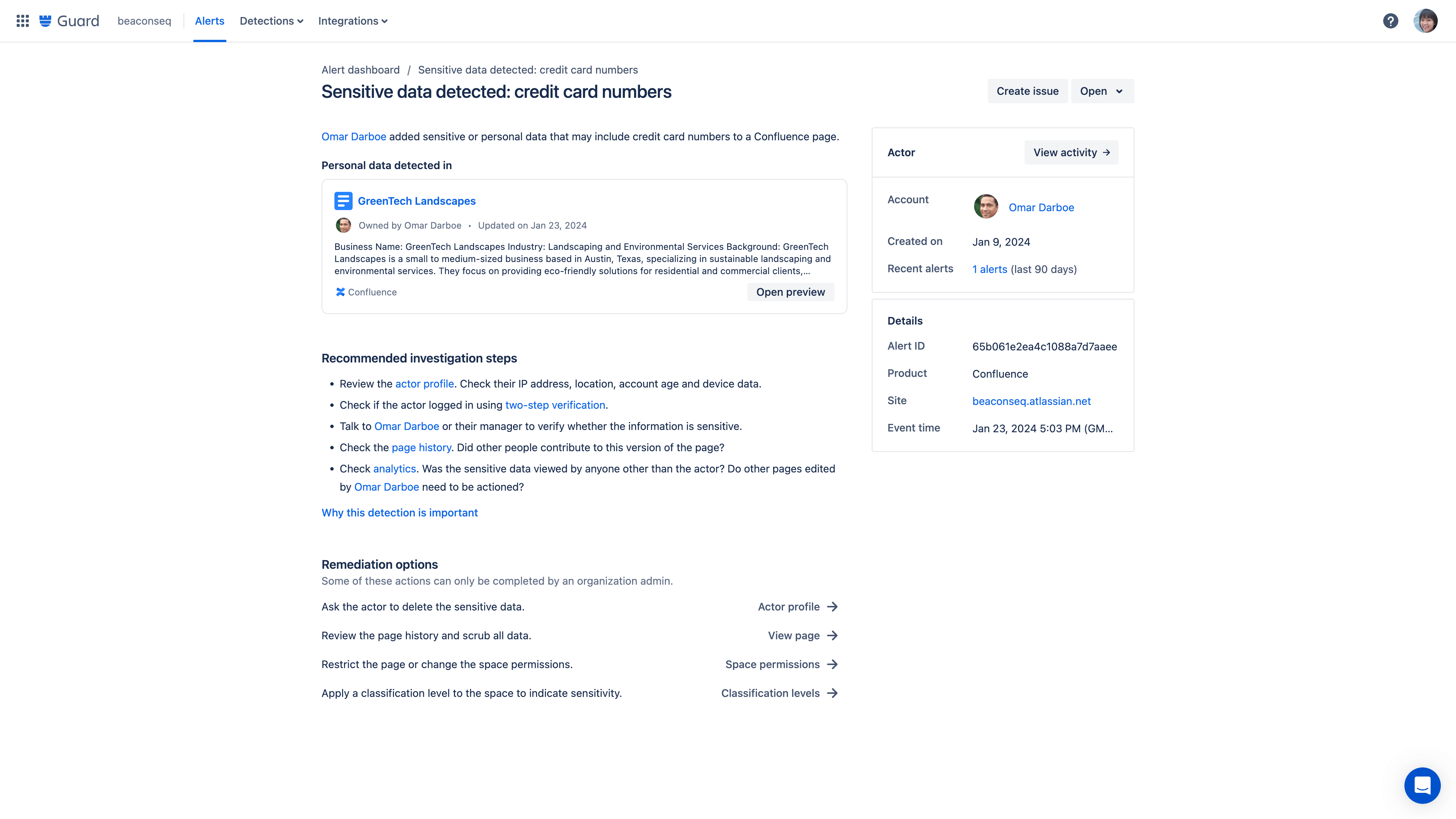Expand the Detections navigation dropdown
Screen dimensions: 1456x819
272,21
